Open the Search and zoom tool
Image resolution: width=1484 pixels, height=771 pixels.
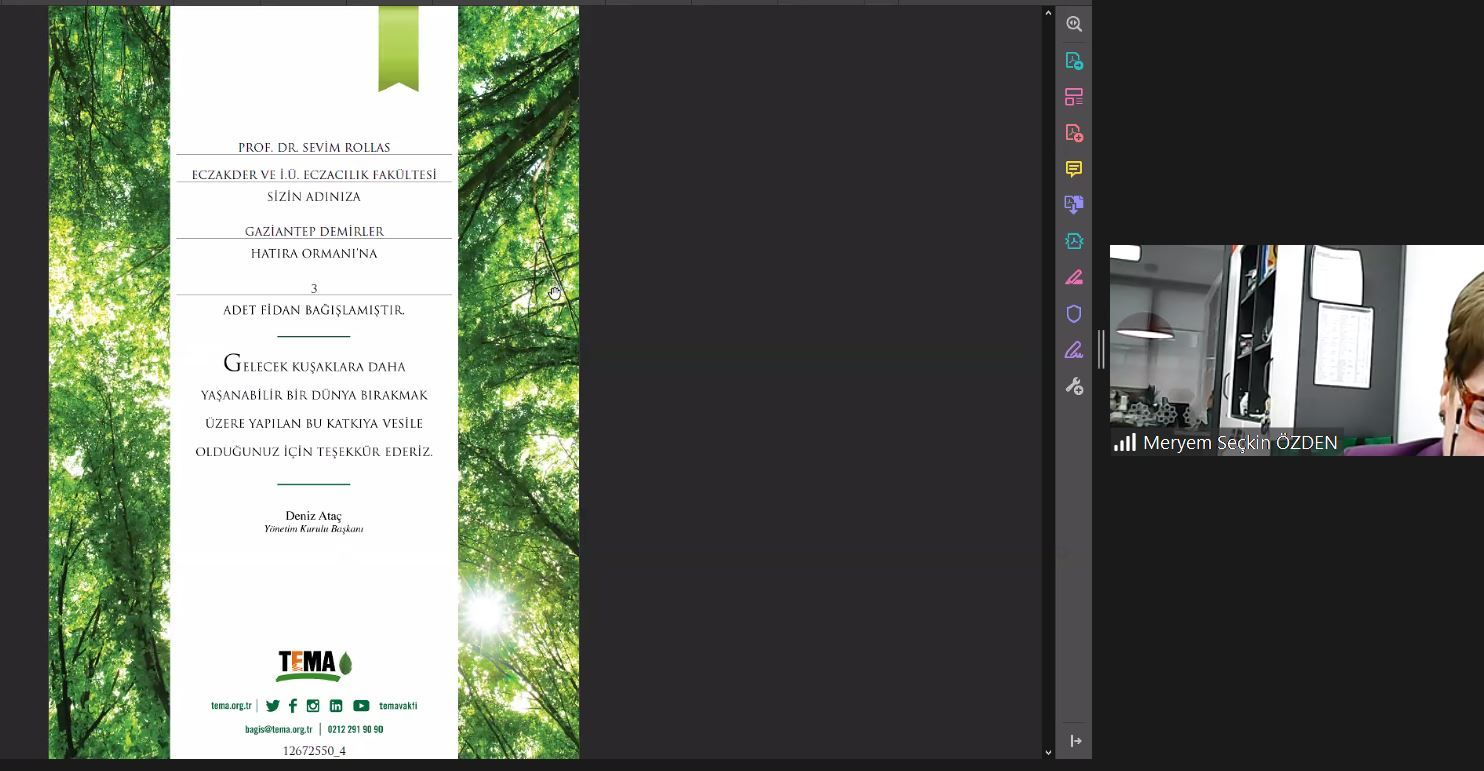point(1074,24)
